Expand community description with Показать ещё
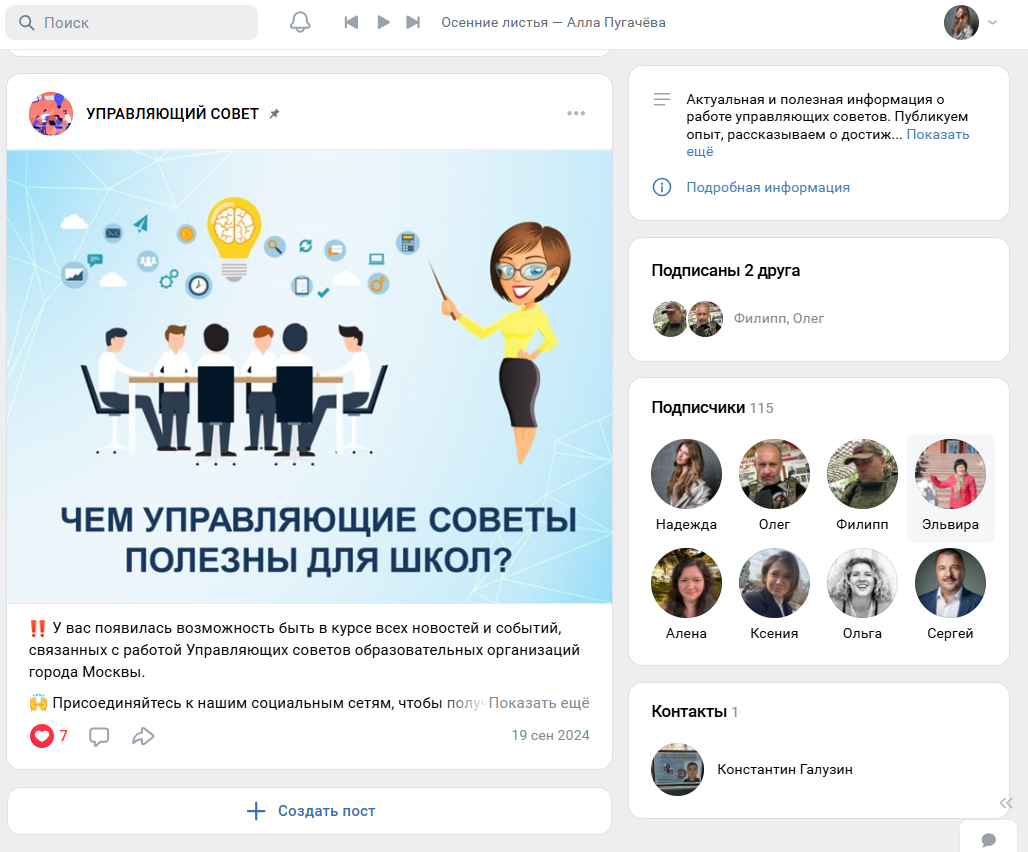The height and width of the screenshot is (852, 1028). tap(937, 135)
